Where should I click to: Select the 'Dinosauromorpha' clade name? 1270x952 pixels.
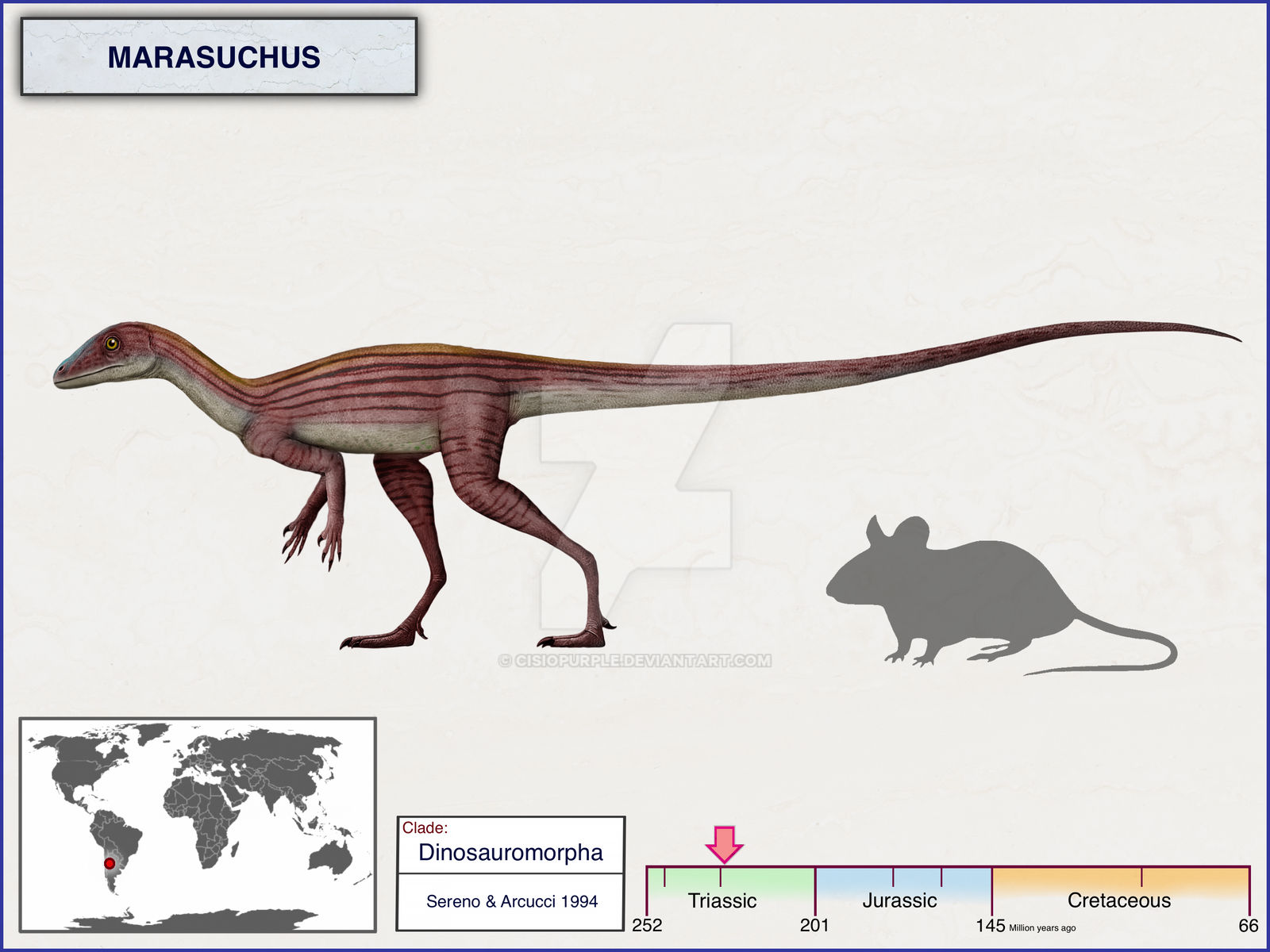click(x=510, y=852)
